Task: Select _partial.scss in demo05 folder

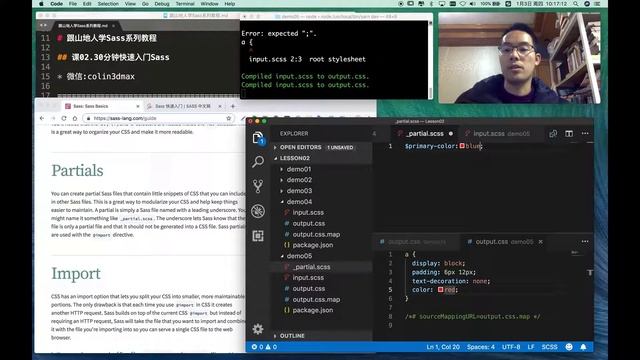Action: (x=322, y=267)
